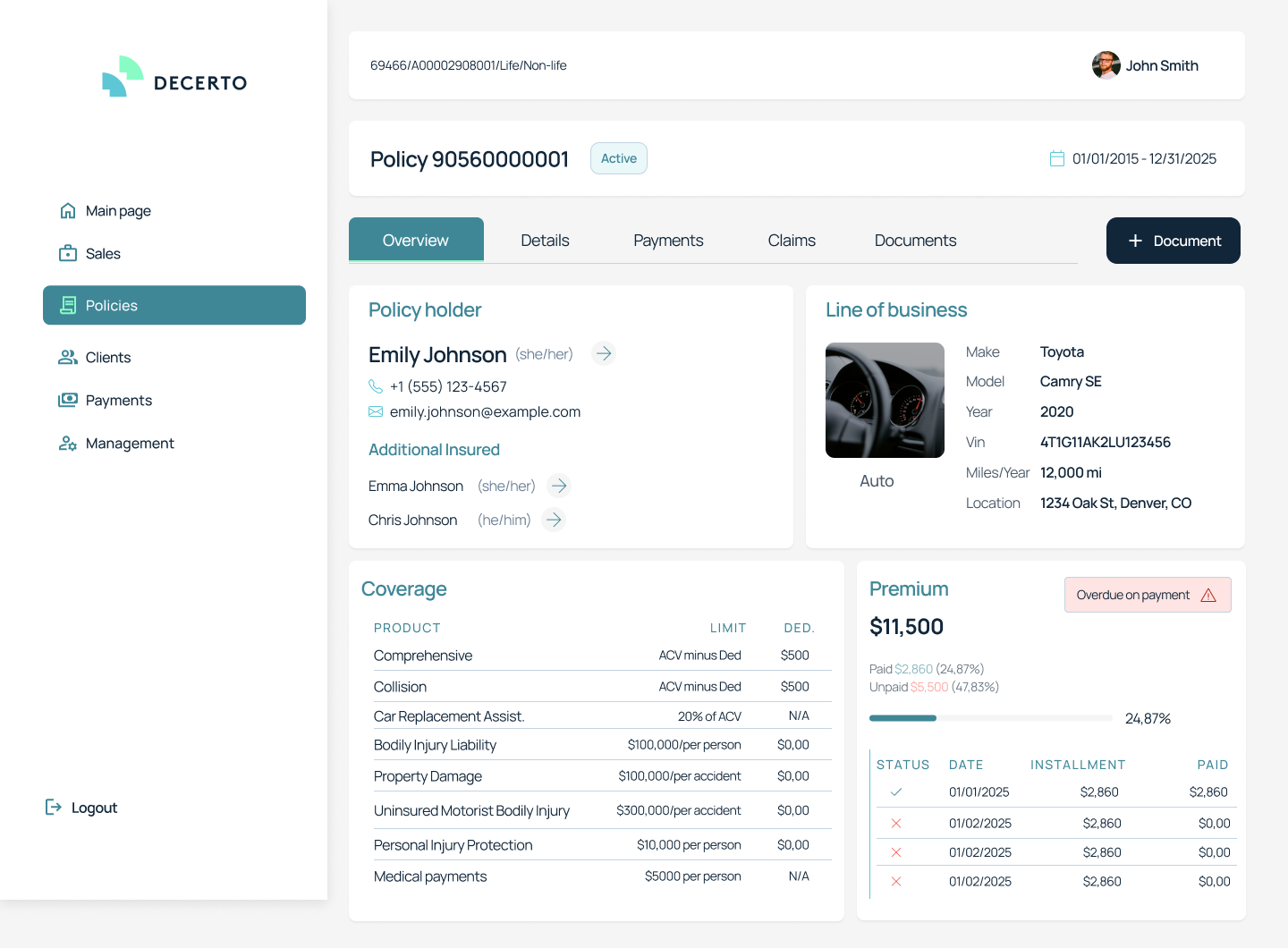The height and width of the screenshot is (948, 1288).
Task: Click the premium paid progress bar
Action: tap(991, 718)
